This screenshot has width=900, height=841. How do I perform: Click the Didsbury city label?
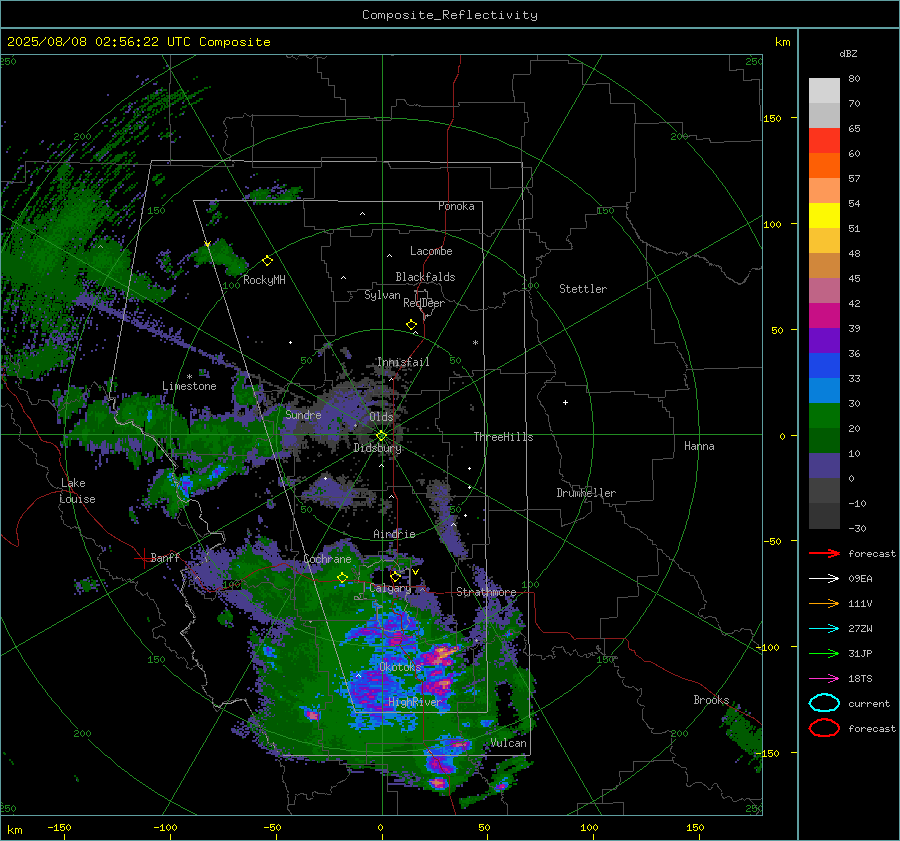[377, 448]
